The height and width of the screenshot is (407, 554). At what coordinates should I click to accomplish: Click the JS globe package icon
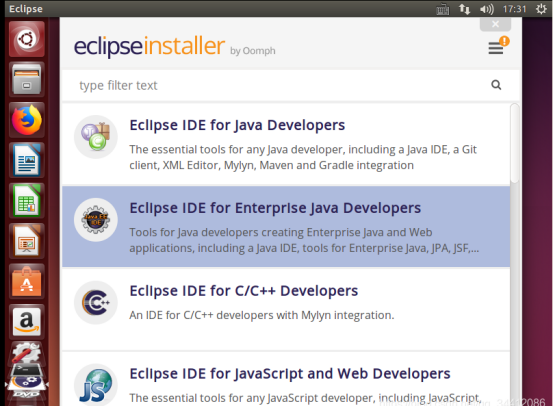(x=96, y=385)
